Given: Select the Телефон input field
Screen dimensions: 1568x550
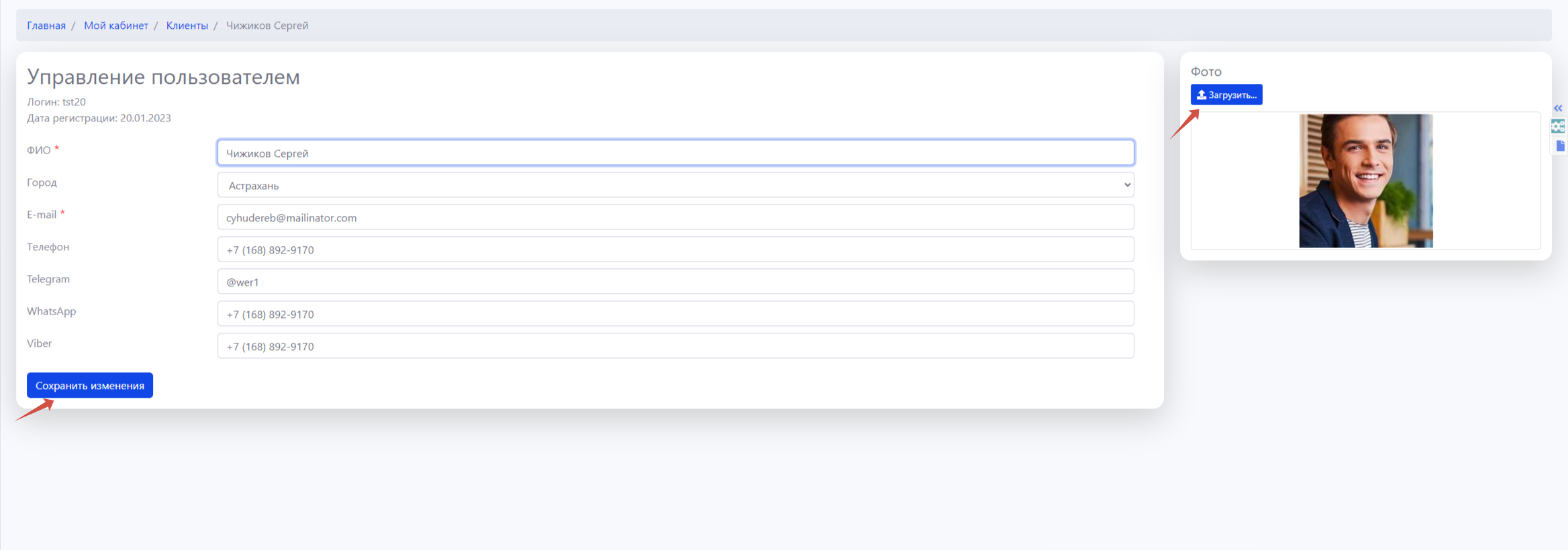Looking at the screenshot, I should tap(675, 250).
